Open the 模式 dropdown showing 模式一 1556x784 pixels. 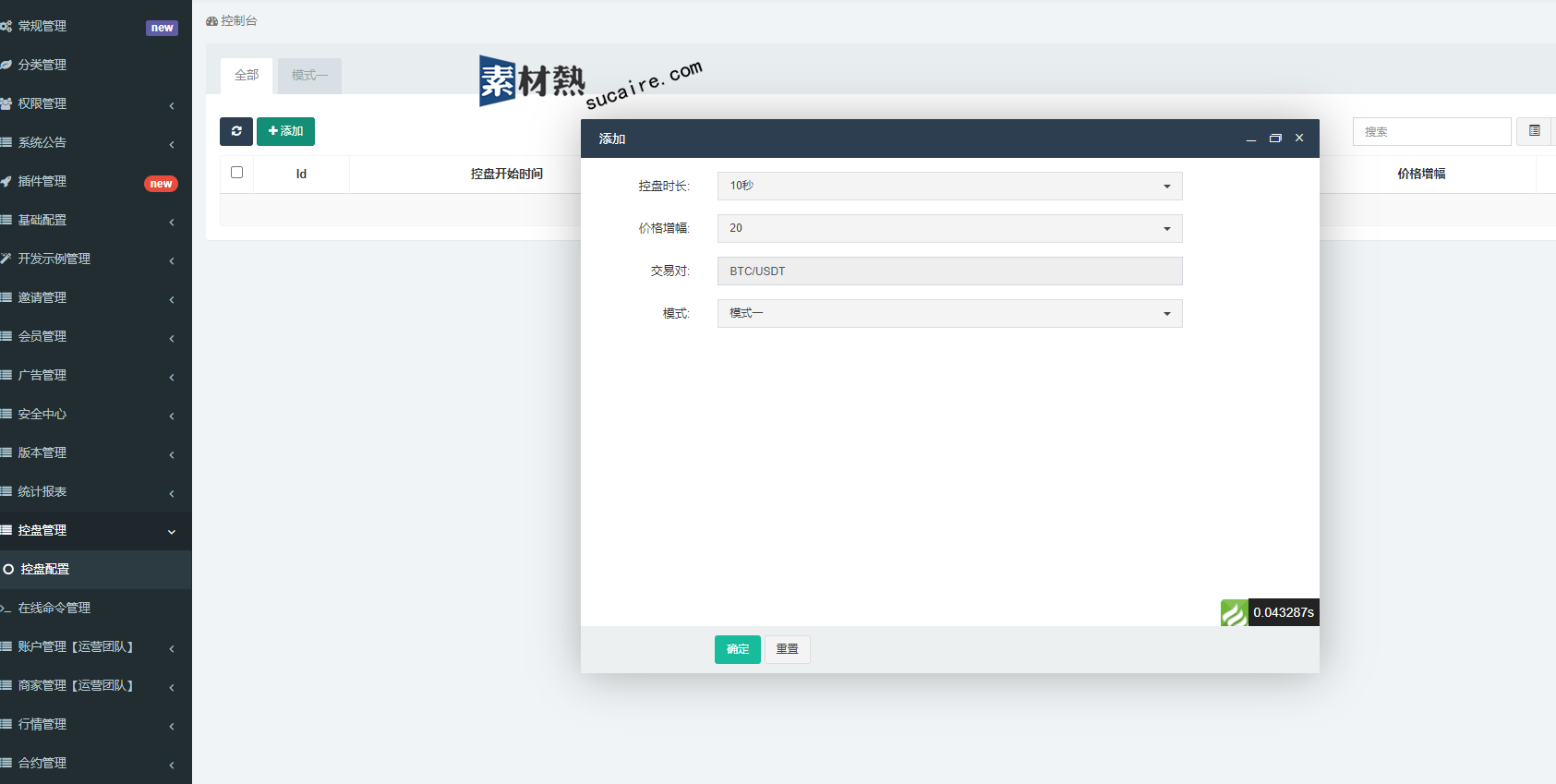949,313
